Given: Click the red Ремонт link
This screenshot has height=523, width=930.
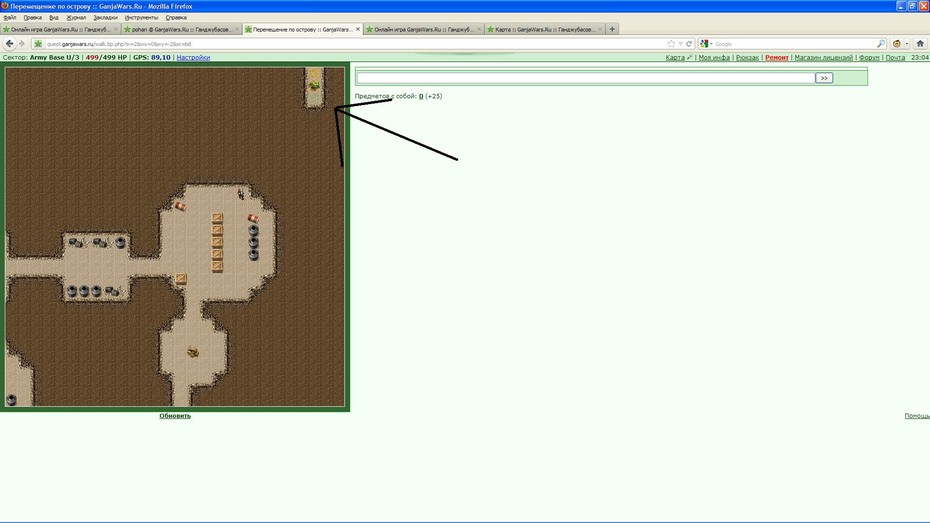Looking at the screenshot, I should pyautogui.click(x=777, y=58).
